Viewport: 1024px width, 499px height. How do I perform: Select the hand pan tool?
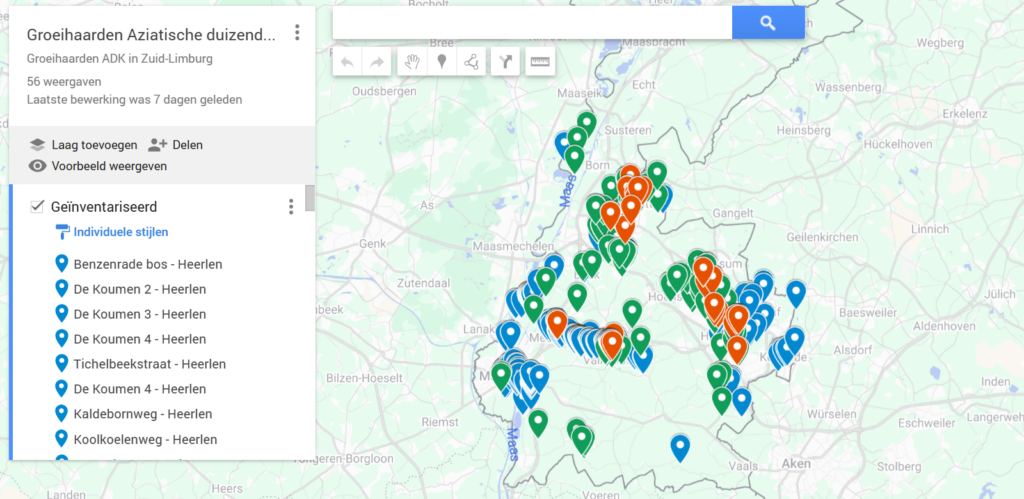(411, 62)
